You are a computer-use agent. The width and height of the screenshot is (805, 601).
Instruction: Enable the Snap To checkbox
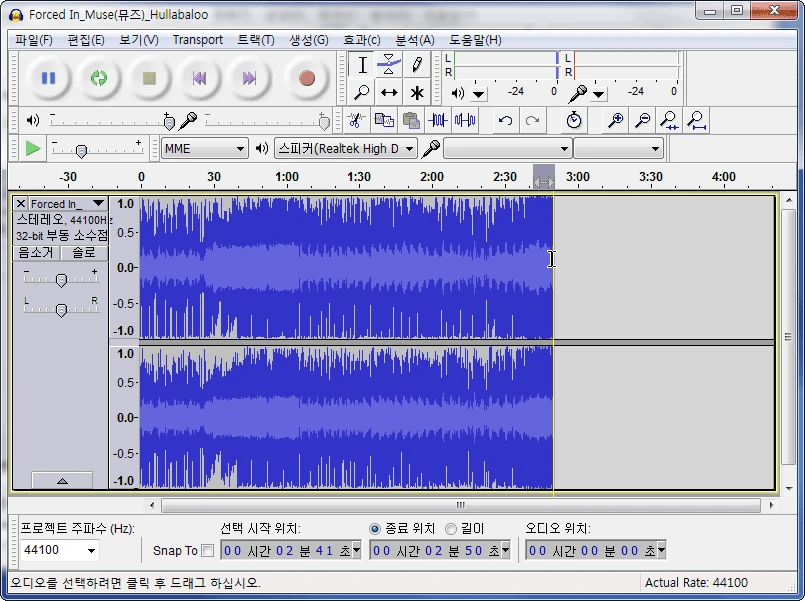pos(207,551)
